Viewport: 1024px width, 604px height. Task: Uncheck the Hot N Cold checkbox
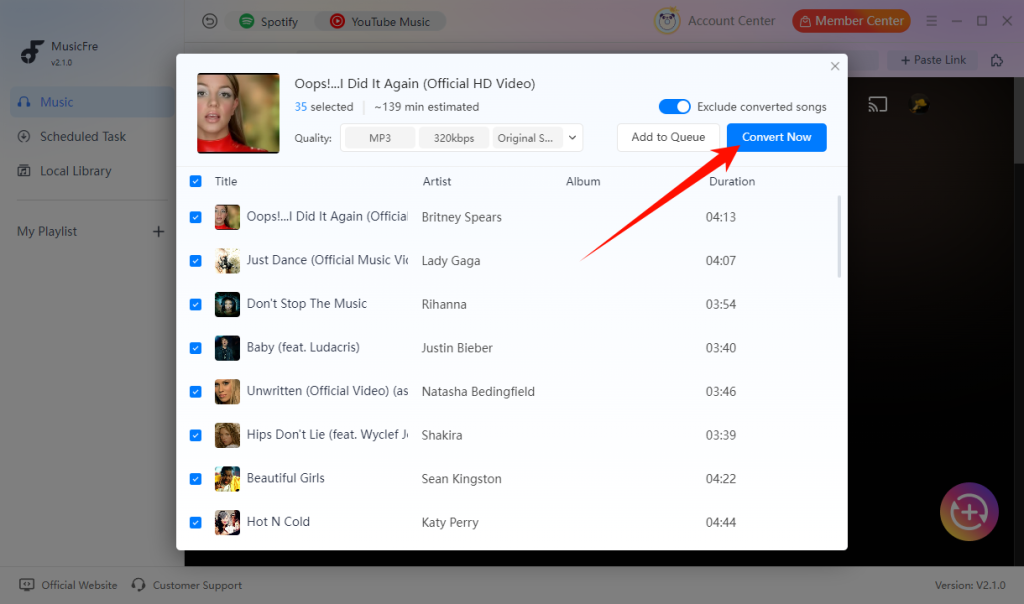coord(195,522)
